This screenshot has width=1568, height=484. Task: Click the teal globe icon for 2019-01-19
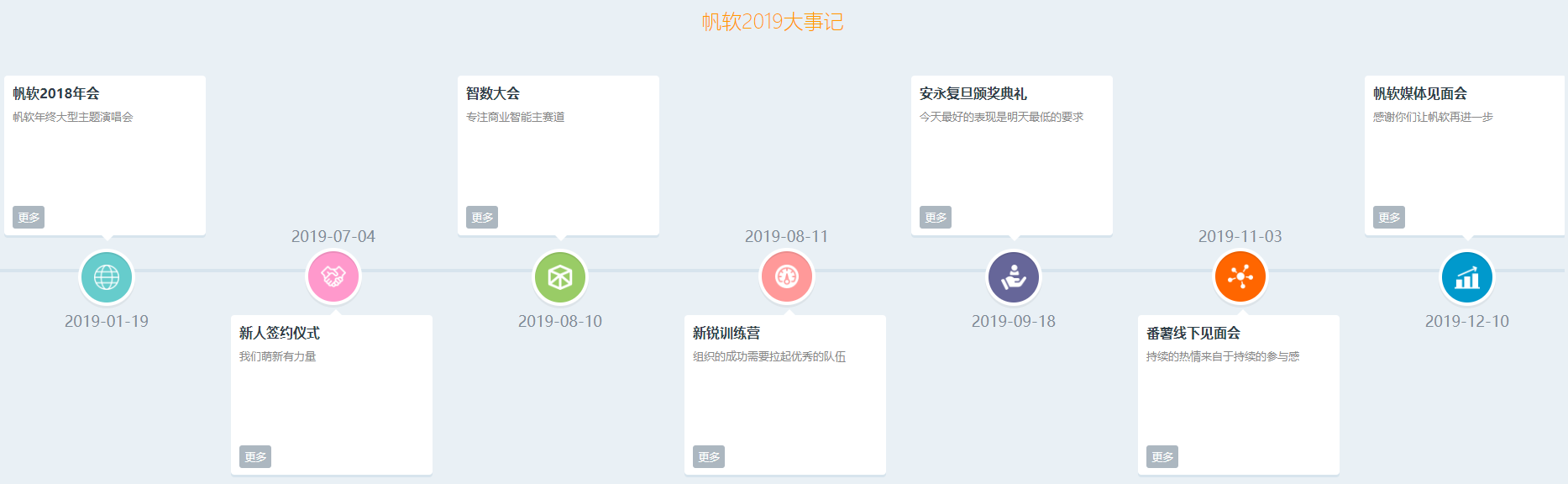(x=107, y=277)
